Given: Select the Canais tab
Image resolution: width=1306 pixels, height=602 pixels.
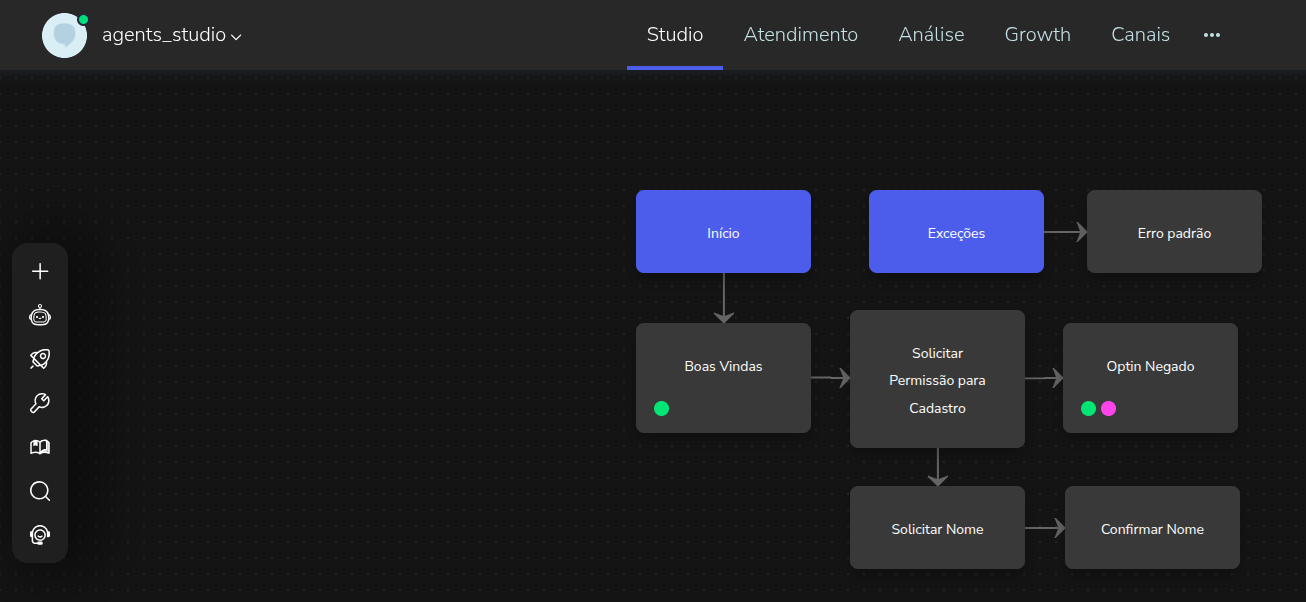Looking at the screenshot, I should point(1140,35).
